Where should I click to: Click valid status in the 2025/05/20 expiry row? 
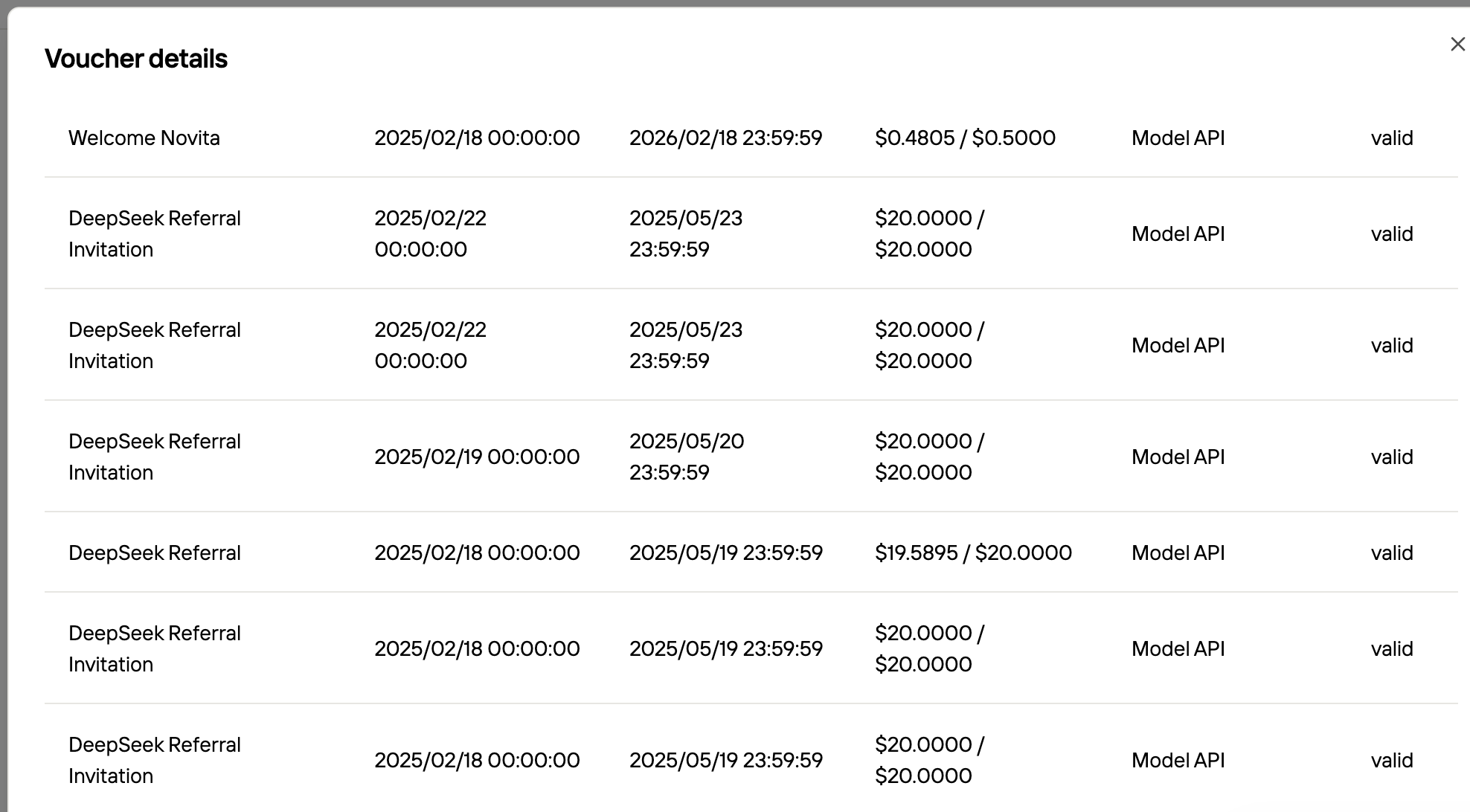pyautogui.click(x=1392, y=457)
